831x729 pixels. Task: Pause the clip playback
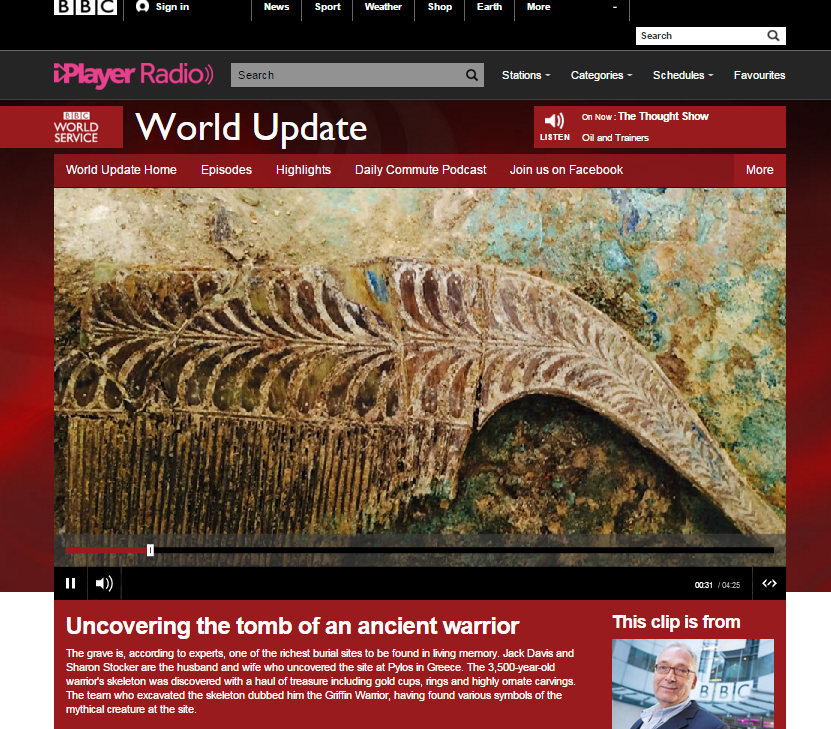pyautogui.click(x=70, y=583)
